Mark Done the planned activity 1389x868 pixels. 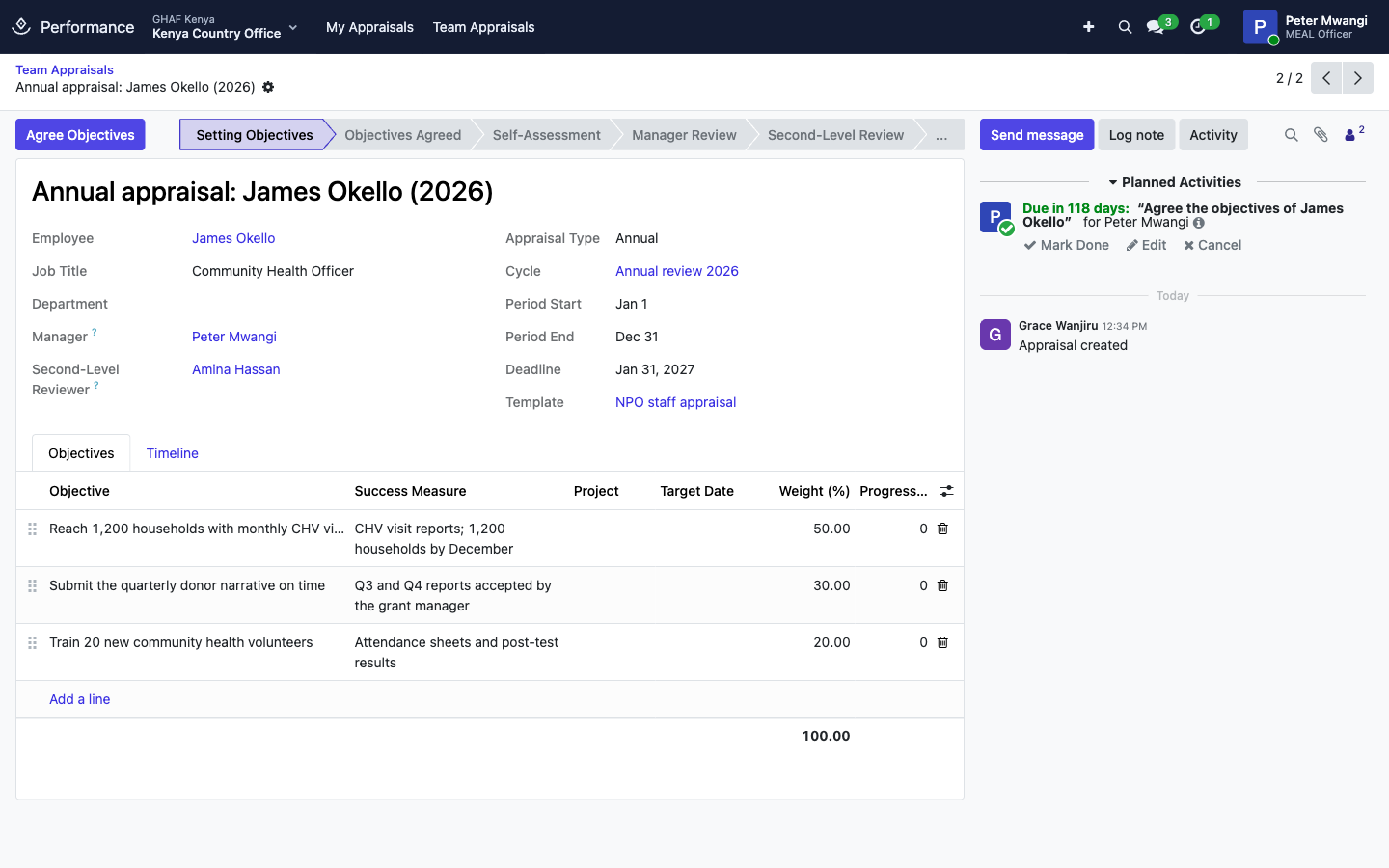[x=1066, y=245]
